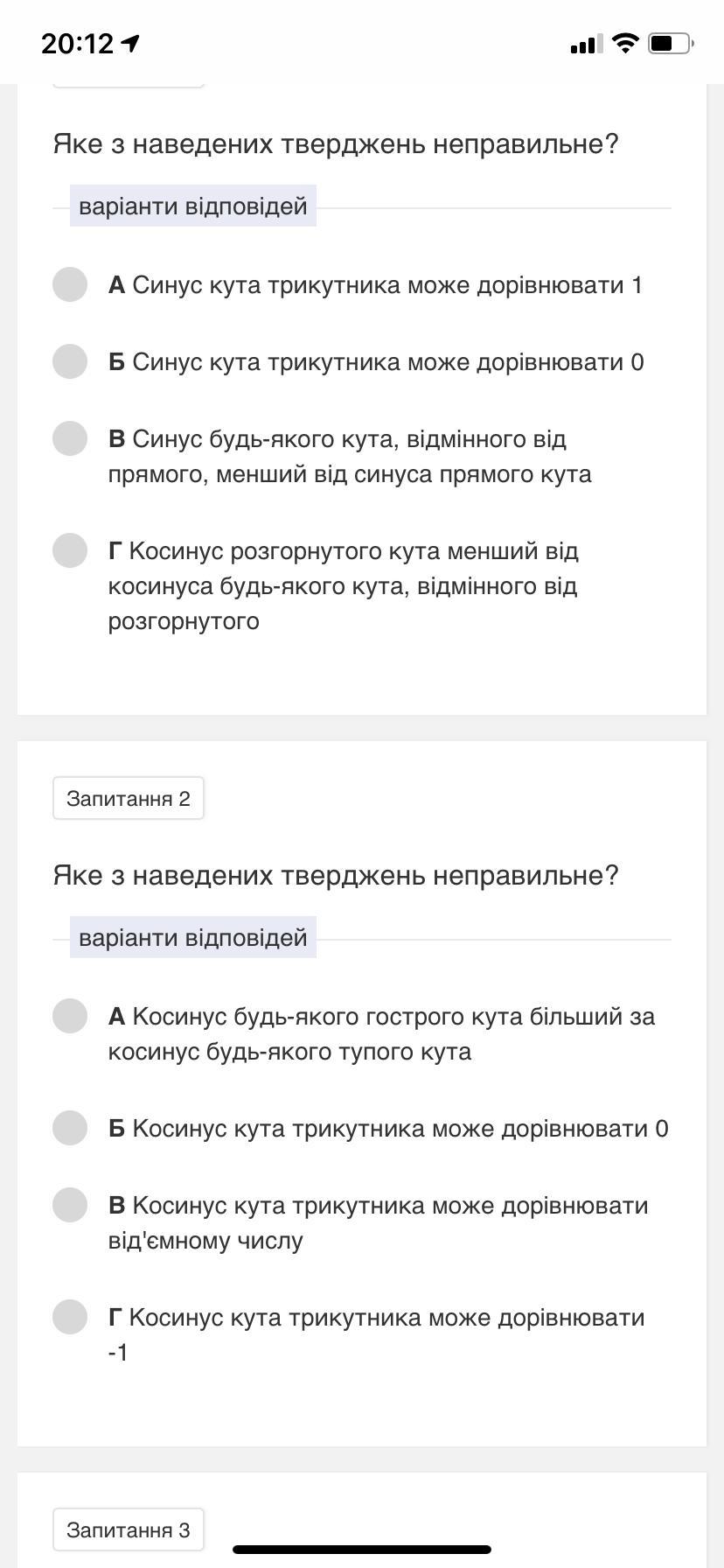724x1568 pixels.
Task: Select answer Б: Синус може дорівнювати 0
Action: coord(70,361)
